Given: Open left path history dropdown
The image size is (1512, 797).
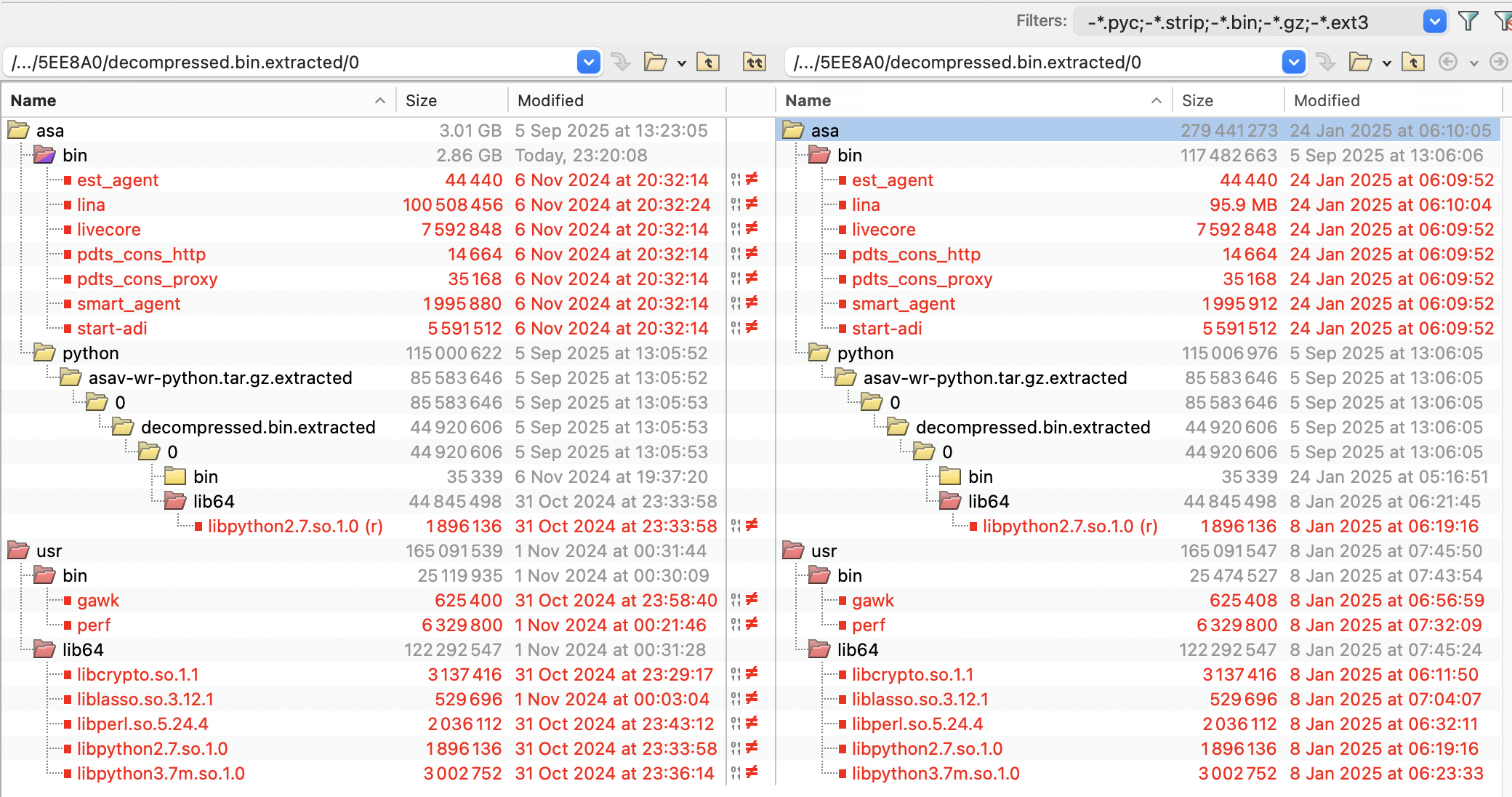Looking at the screenshot, I should (x=588, y=63).
